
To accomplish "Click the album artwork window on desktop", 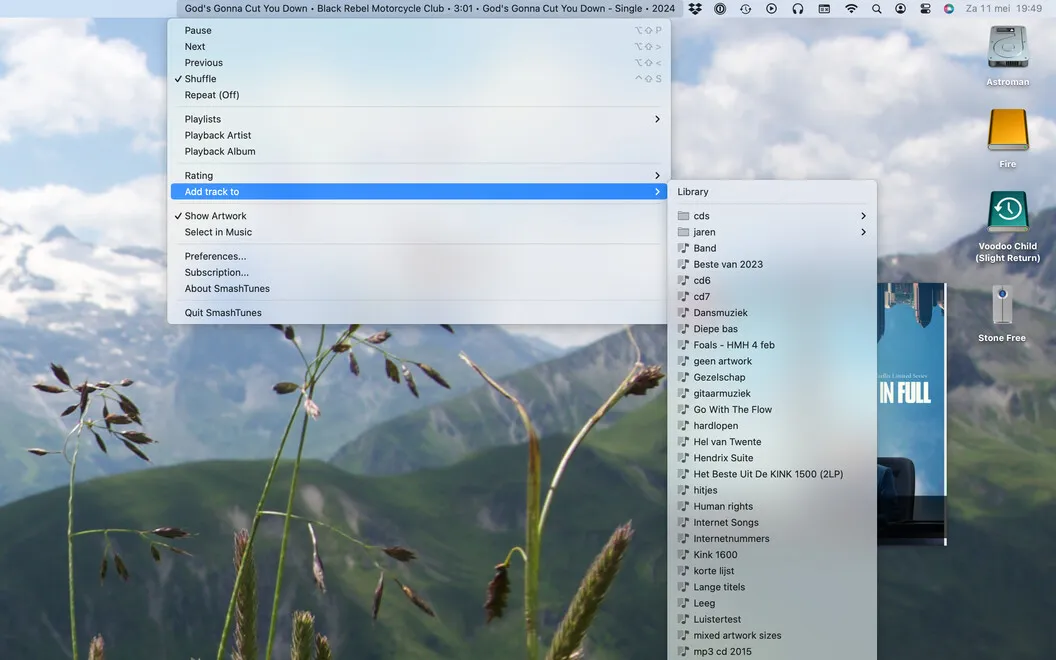I will point(912,414).
